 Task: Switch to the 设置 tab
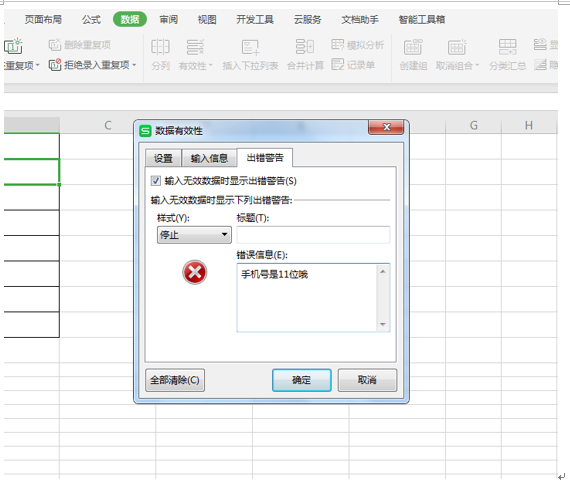point(163,158)
